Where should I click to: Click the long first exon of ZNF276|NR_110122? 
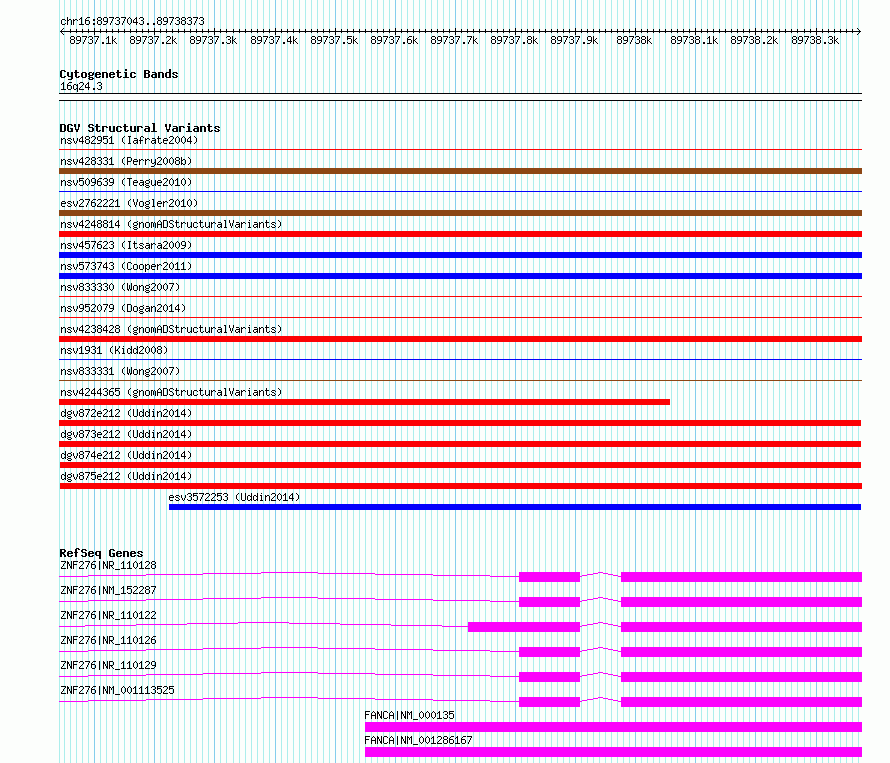point(524,627)
